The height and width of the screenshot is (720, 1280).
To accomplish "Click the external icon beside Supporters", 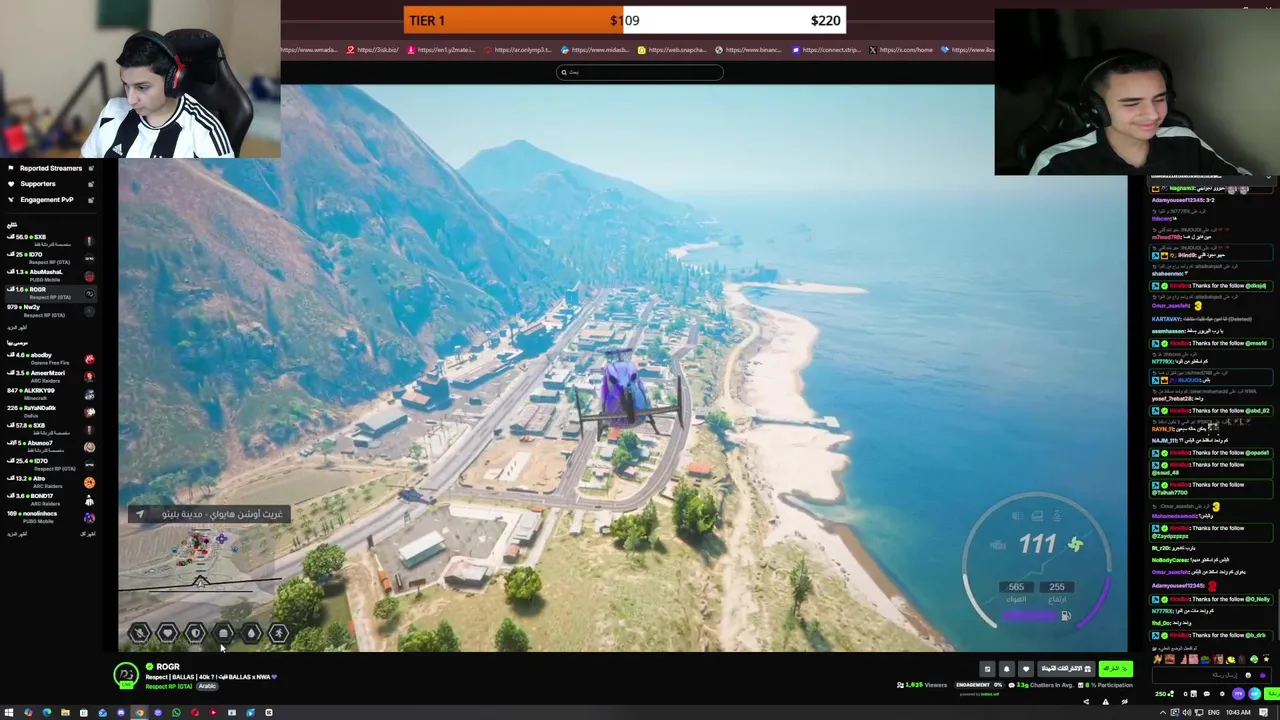I will point(90,184).
